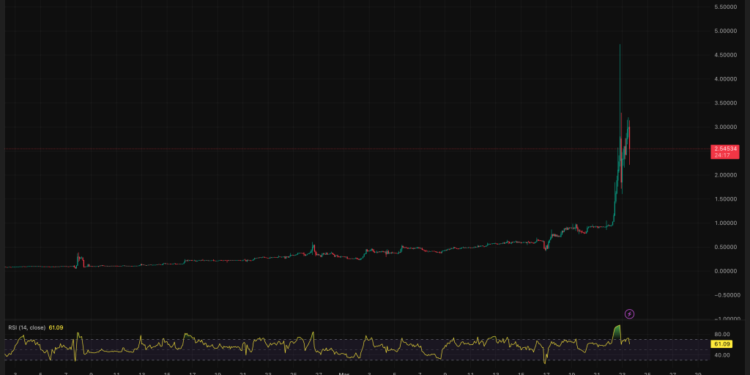Screen dimensions: 750x375
Task: Click the 2.00000 price axis label
Action: point(725,175)
